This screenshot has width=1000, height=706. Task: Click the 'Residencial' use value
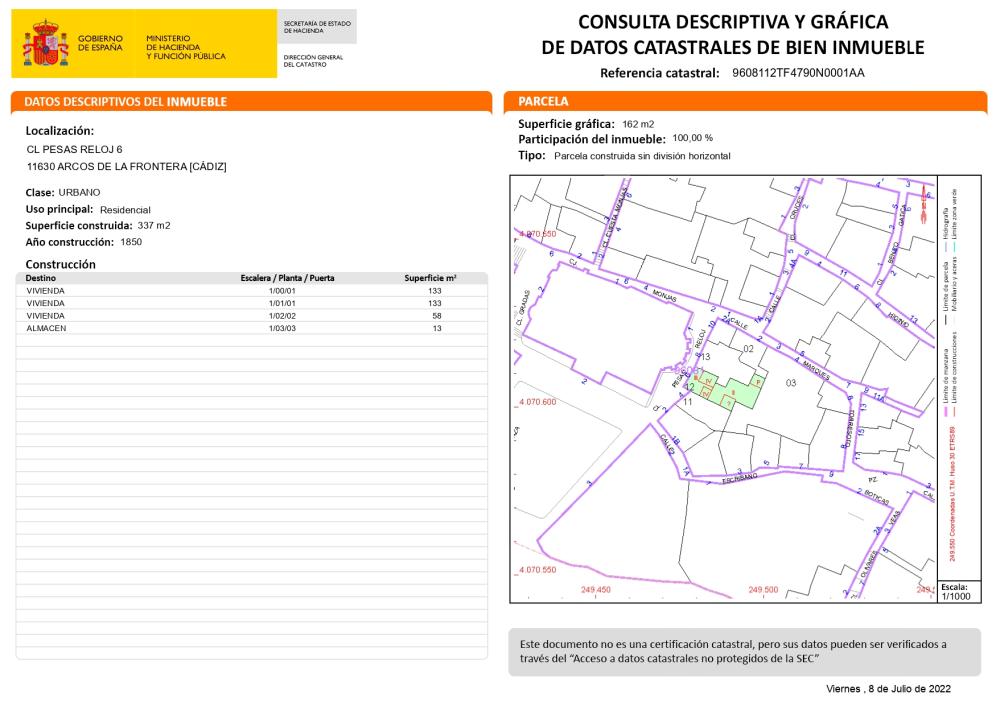tap(125, 210)
